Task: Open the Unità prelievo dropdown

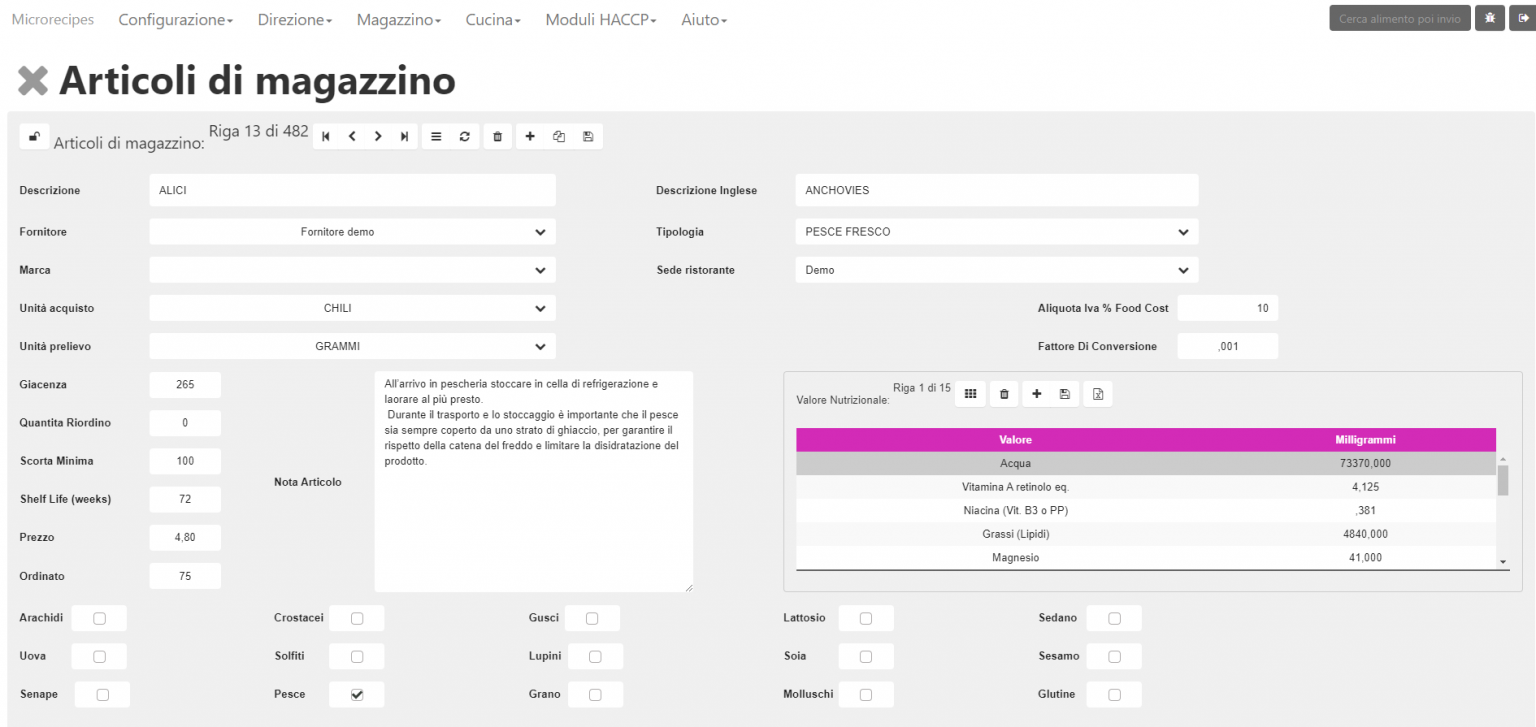Action: point(352,347)
